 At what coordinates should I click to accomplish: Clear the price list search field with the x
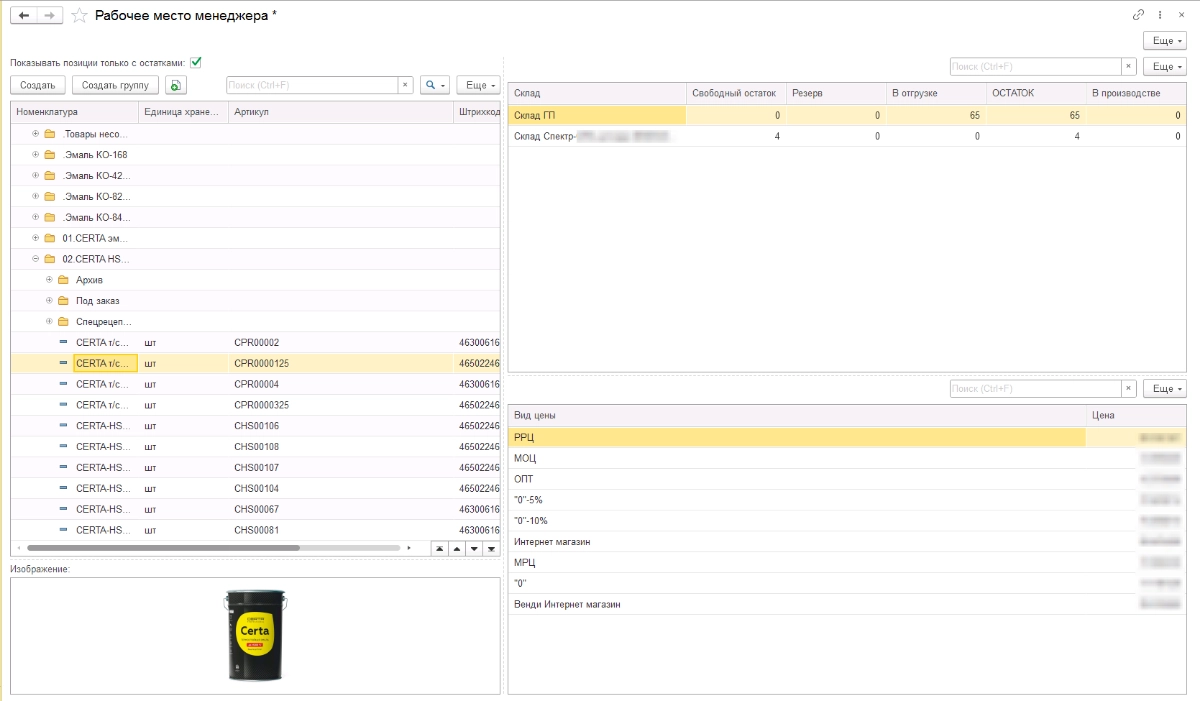[1129, 388]
